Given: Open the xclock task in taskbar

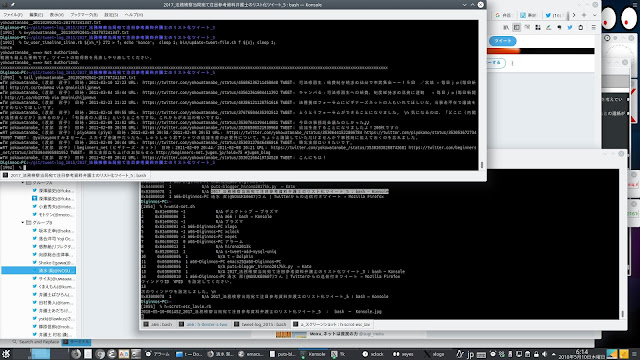Looking at the screenshot, I should [x=373, y=354].
